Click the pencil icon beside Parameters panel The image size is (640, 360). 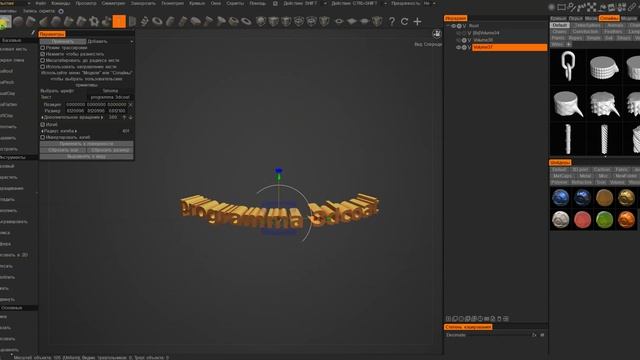coord(33,33)
